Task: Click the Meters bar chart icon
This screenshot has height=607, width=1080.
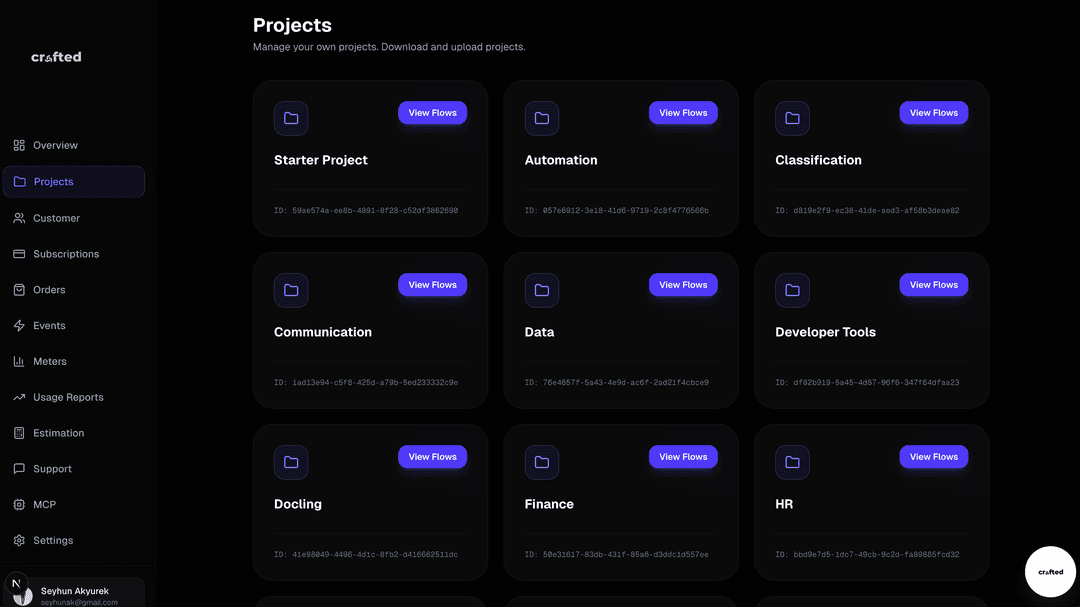Action: pos(19,361)
